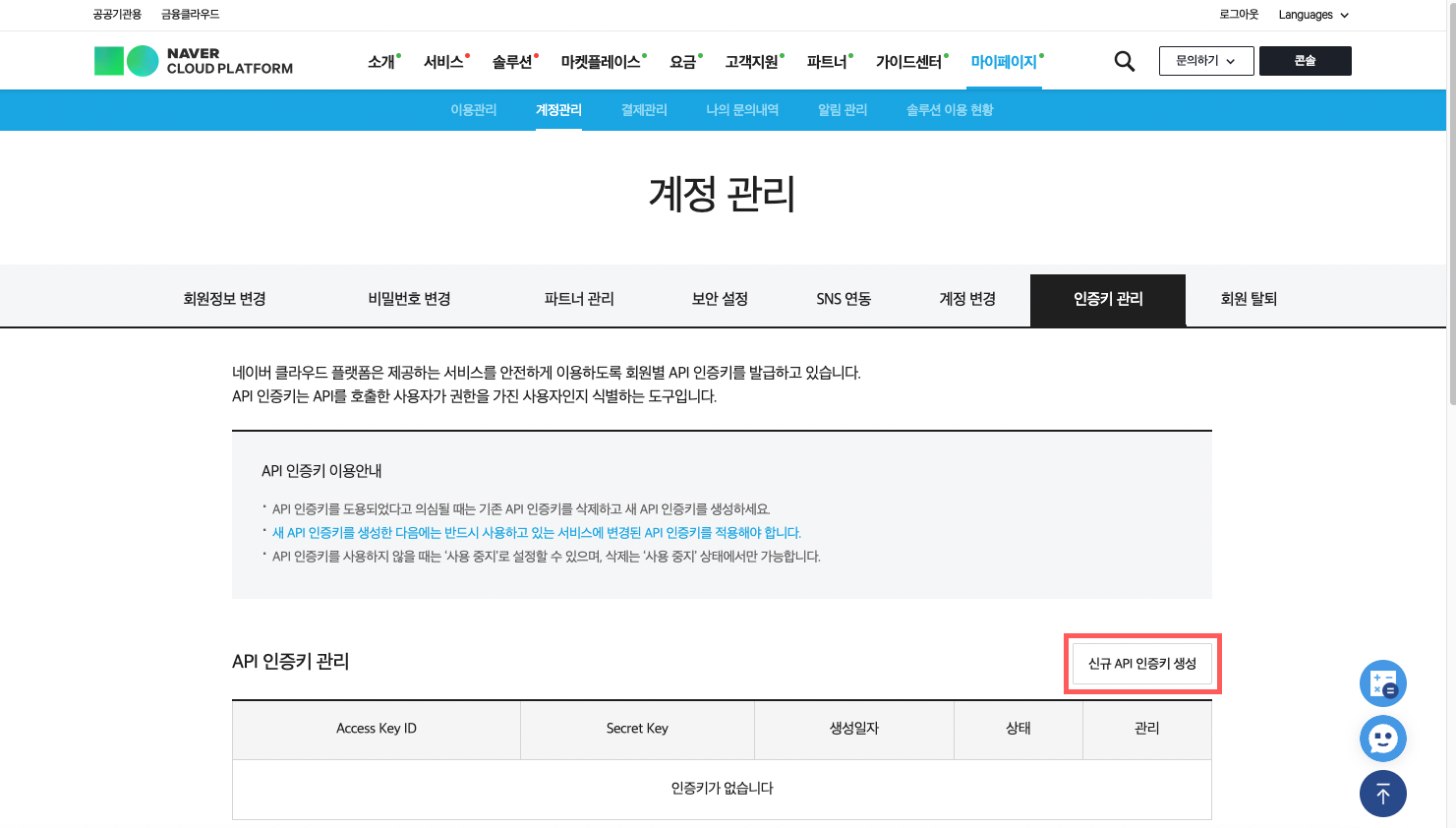Switch to the 비밀번호 변경 tab
Image resolution: width=1456 pixels, height=828 pixels.
[409, 299]
